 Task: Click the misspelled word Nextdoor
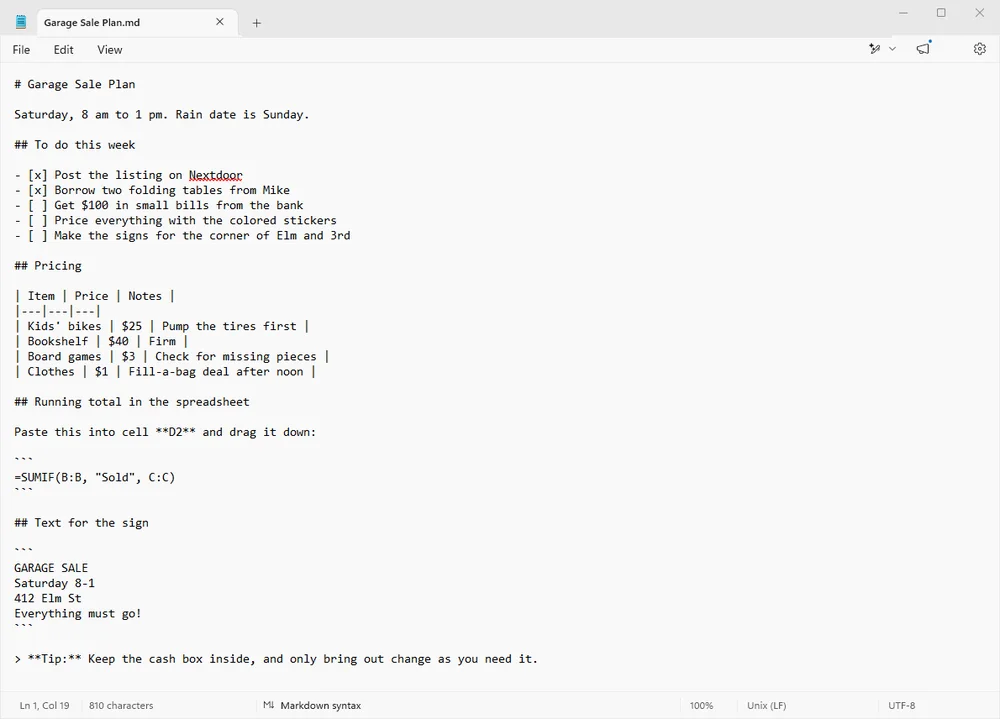tap(216, 175)
